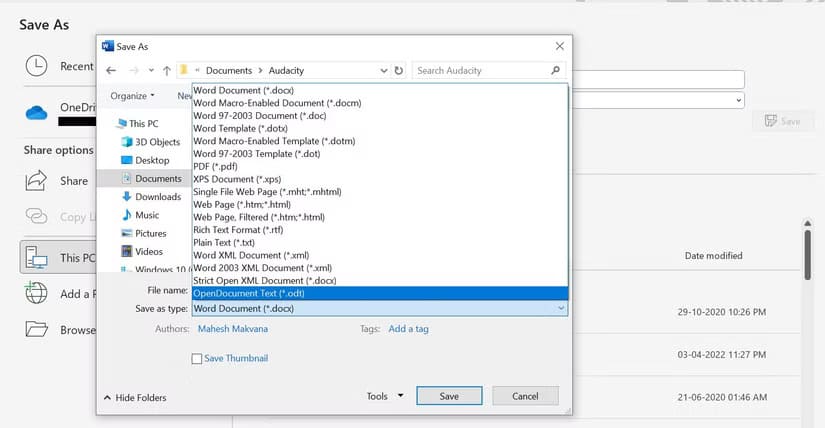Choose PDF (*.pdf) format
Image resolution: width=825 pixels, height=428 pixels.
coord(380,166)
